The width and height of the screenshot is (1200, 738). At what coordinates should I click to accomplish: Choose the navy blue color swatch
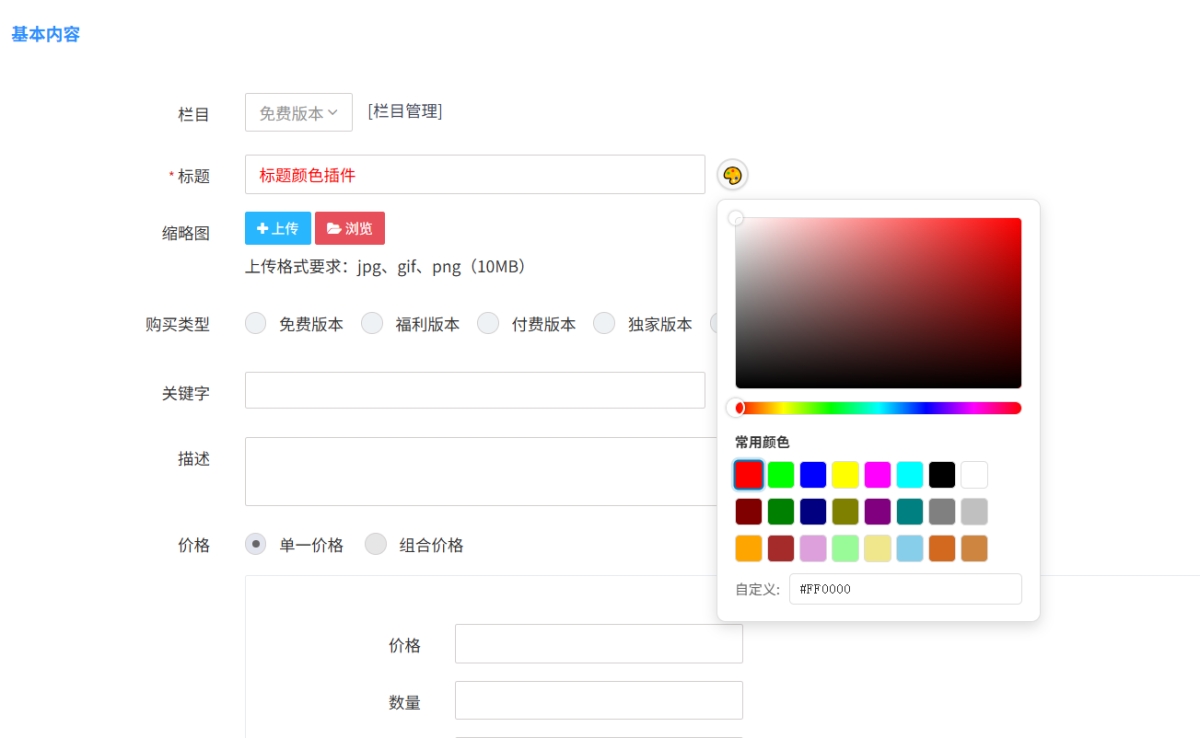click(x=813, y=511)
